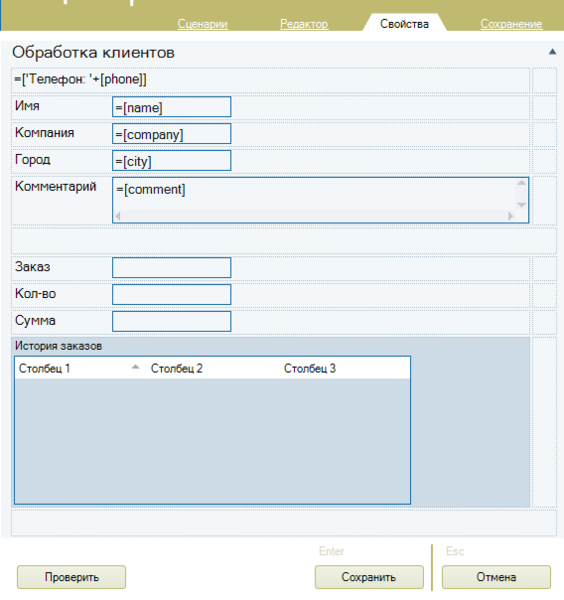Image resolution: width=564 pixels, height=600 pixels.
Task: Select the Свойства tab
Action: coord(404,24)
